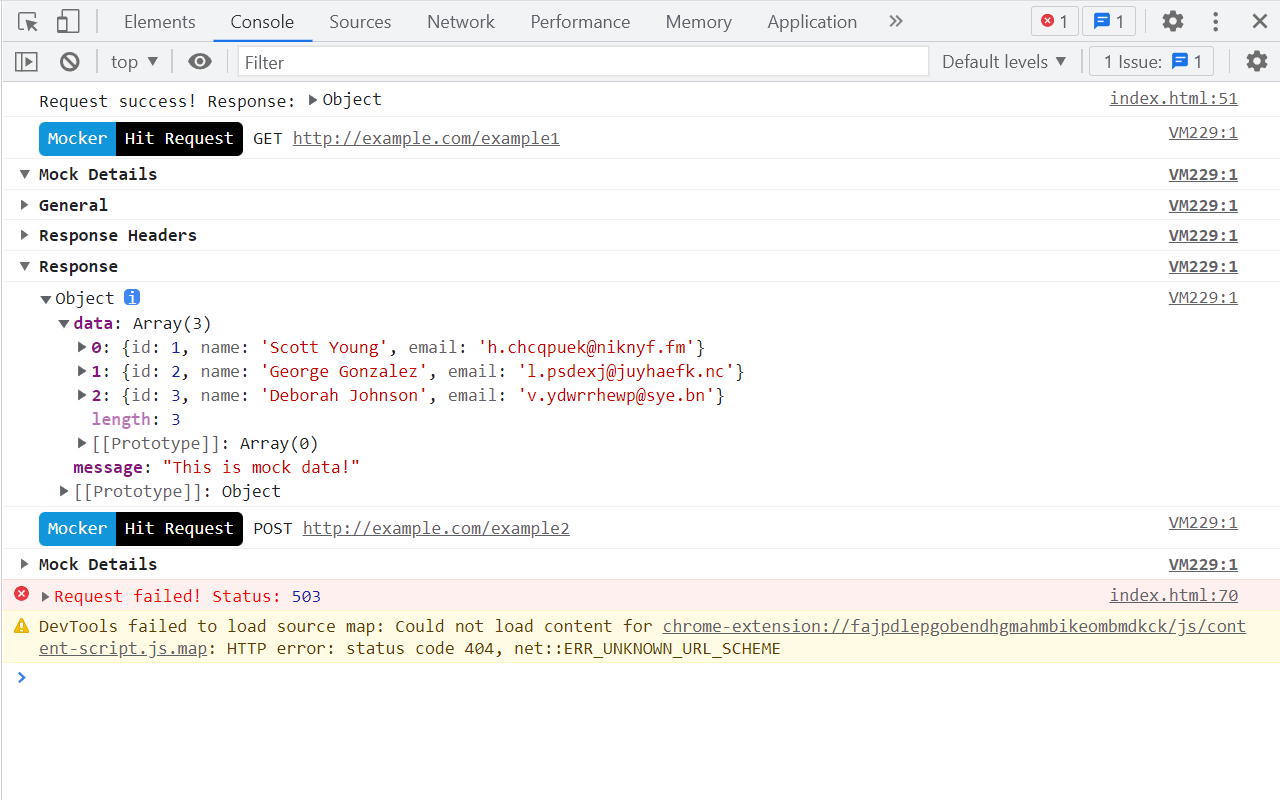
Task: Create live expression with the eye icon
Action: click(x=200, y=61)
